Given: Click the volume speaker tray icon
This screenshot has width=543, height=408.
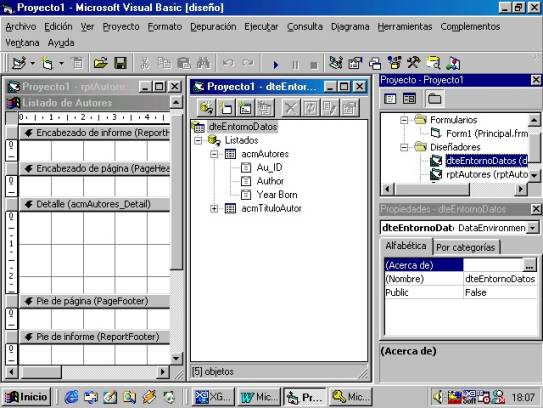Looking at the screenshot, I should (x=438, y=397).
